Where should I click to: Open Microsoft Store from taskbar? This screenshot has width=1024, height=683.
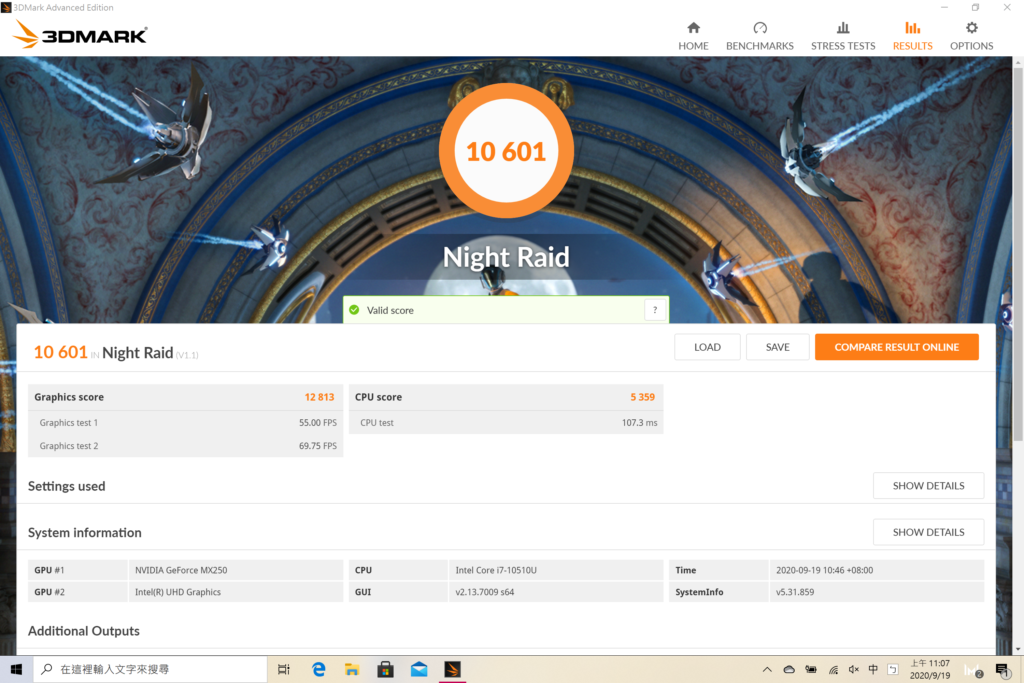[385, 669]
